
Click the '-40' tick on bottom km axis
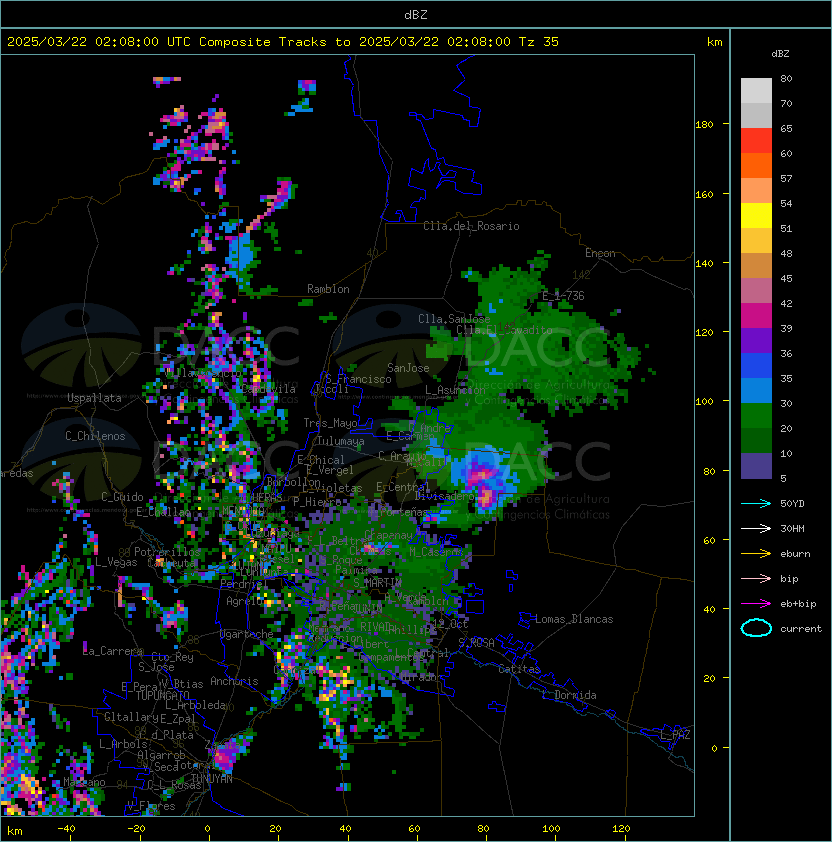point(66,829)
